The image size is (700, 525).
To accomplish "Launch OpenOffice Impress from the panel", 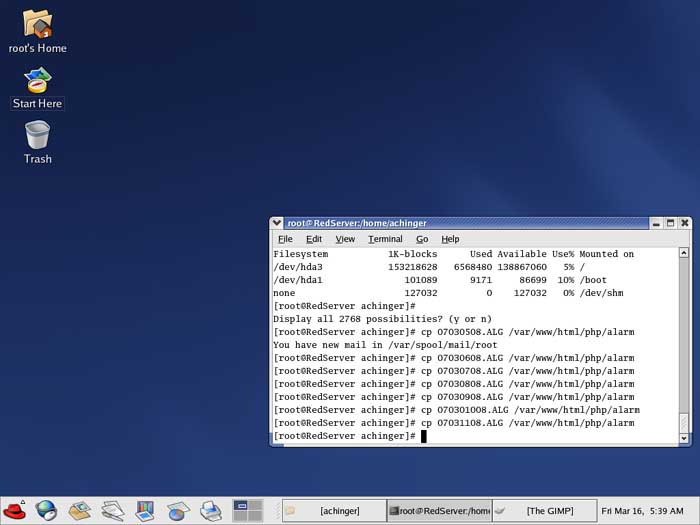I will tap(145, 511).
